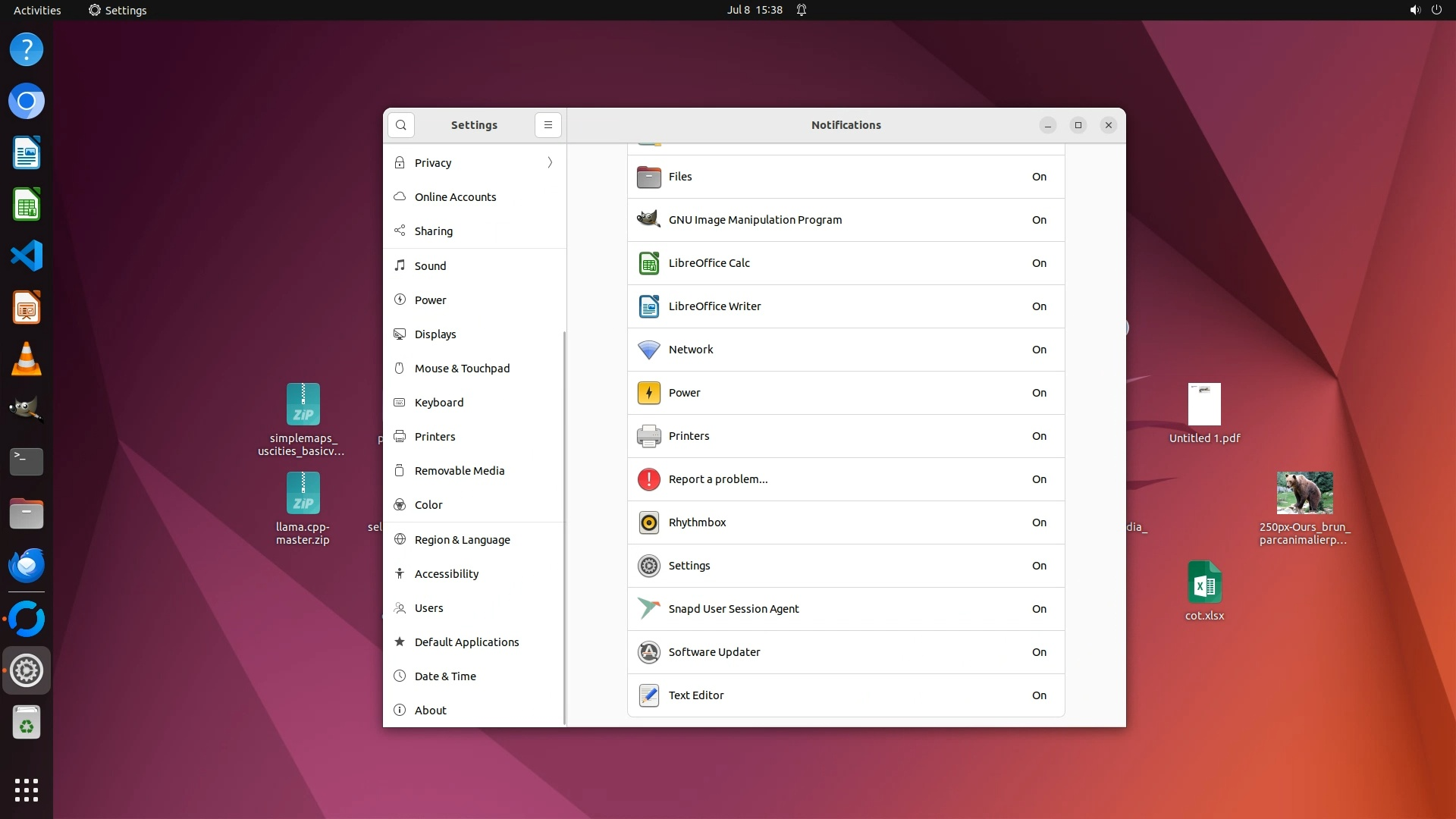
Task: Open the Settings hamburger menu
Action: coord(548,125)
